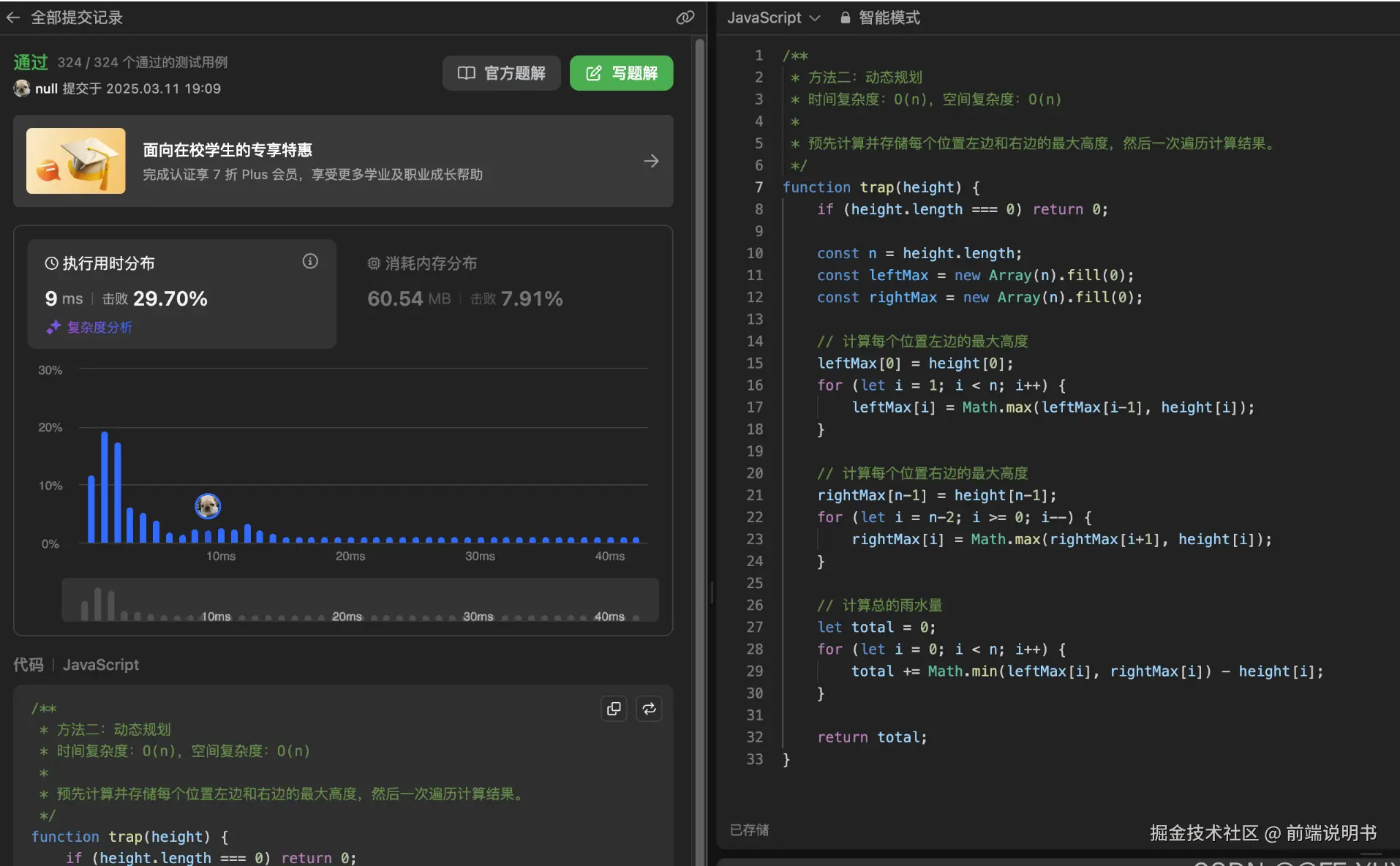This screenshot has width=1400, height=866.
Task: Open the info icon for runtime distribution
Action: (310, 261)
